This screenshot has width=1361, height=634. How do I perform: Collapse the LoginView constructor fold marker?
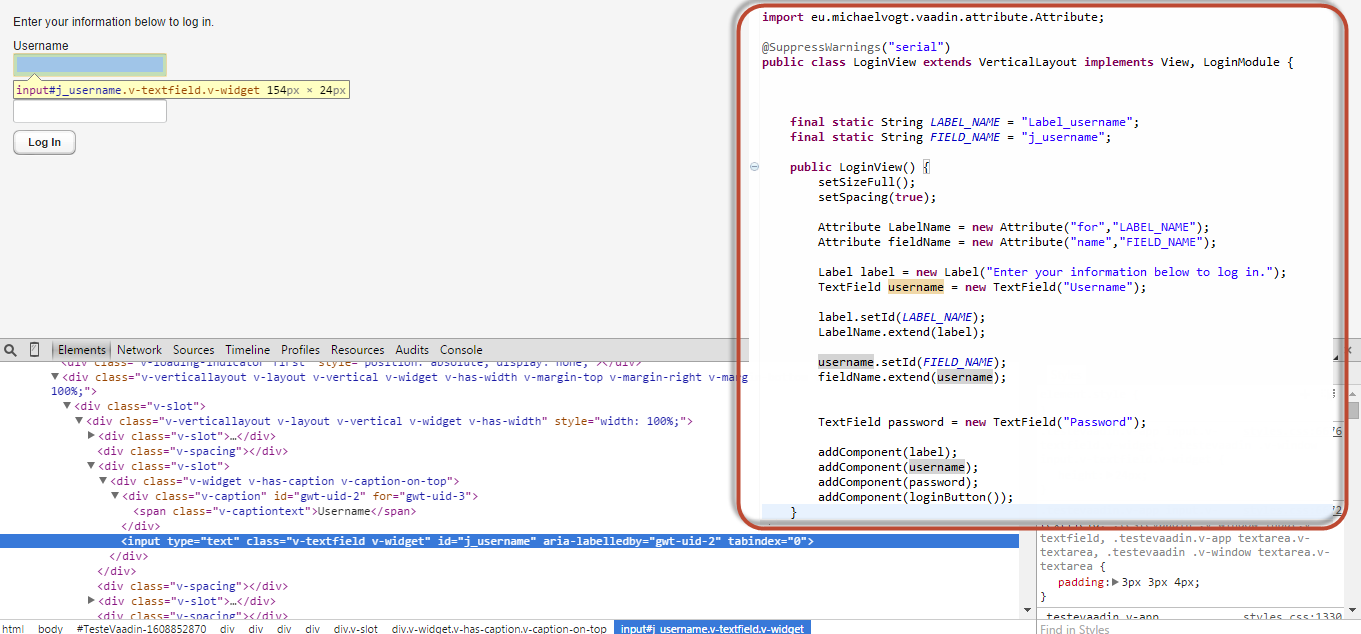click(x=755, y=167)
